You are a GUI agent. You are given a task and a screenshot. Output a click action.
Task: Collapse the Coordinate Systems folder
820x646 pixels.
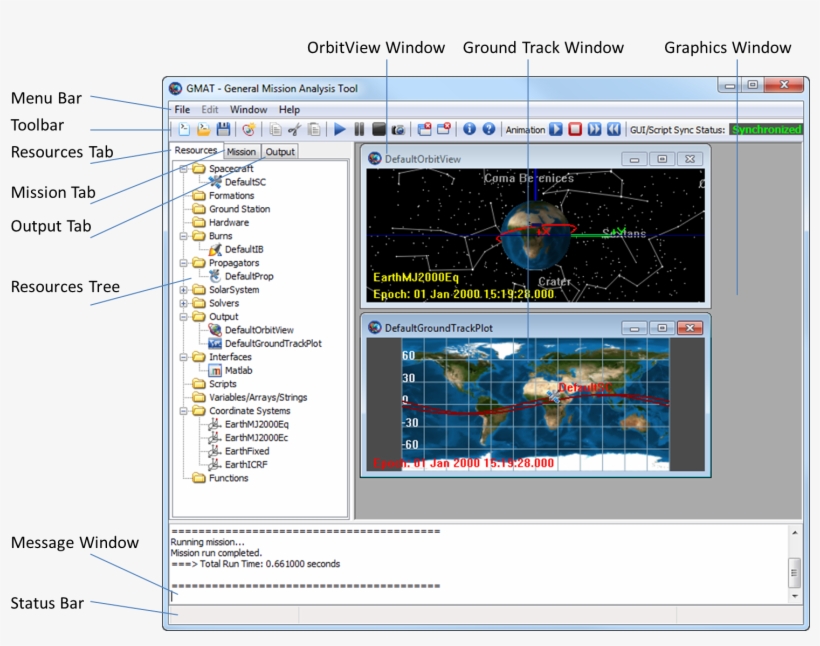tap(184, 411)
